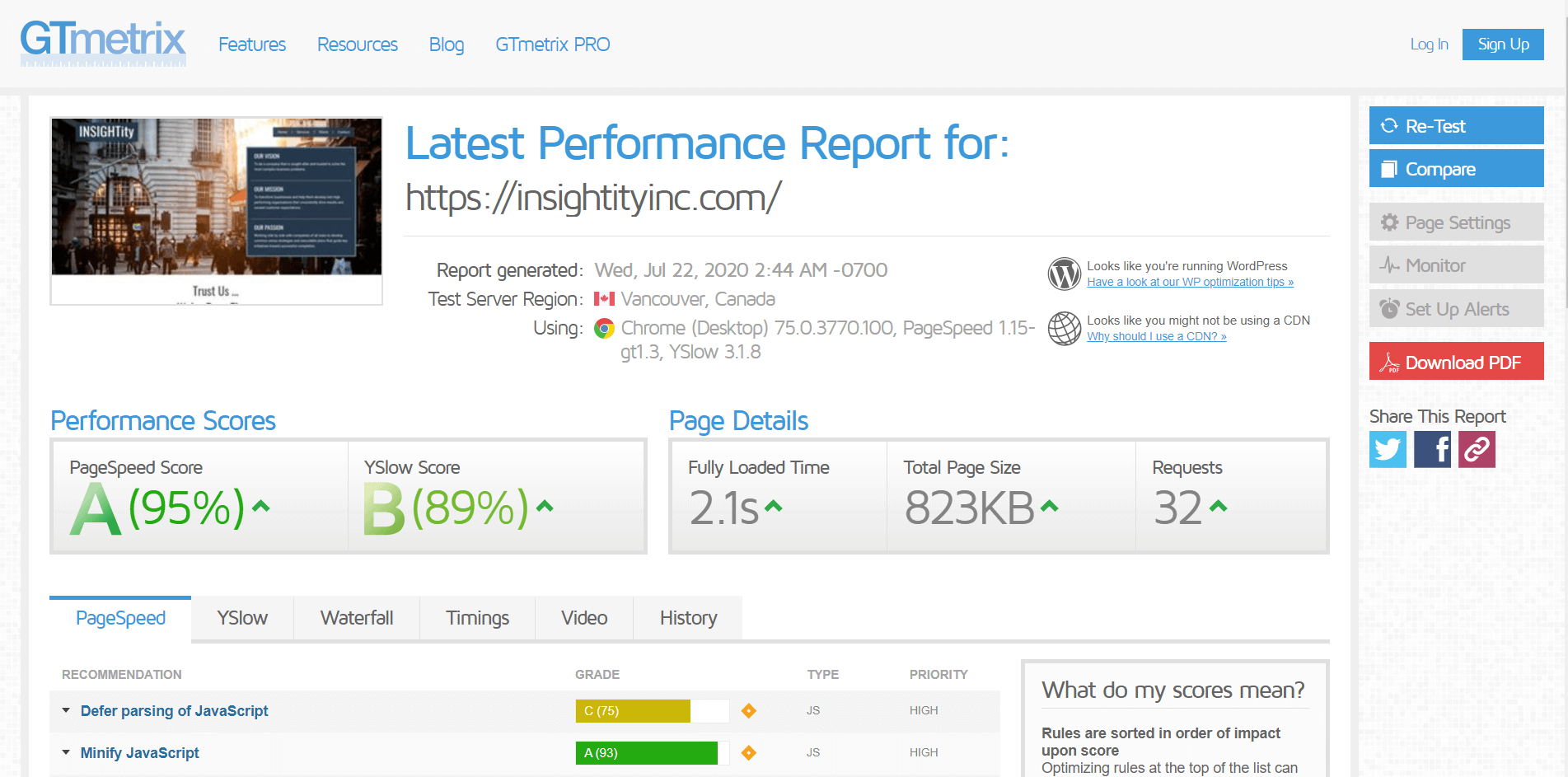Click the Compare button
The height and width of the screenshot is (777, 1568).
[x=1456, y=168]
